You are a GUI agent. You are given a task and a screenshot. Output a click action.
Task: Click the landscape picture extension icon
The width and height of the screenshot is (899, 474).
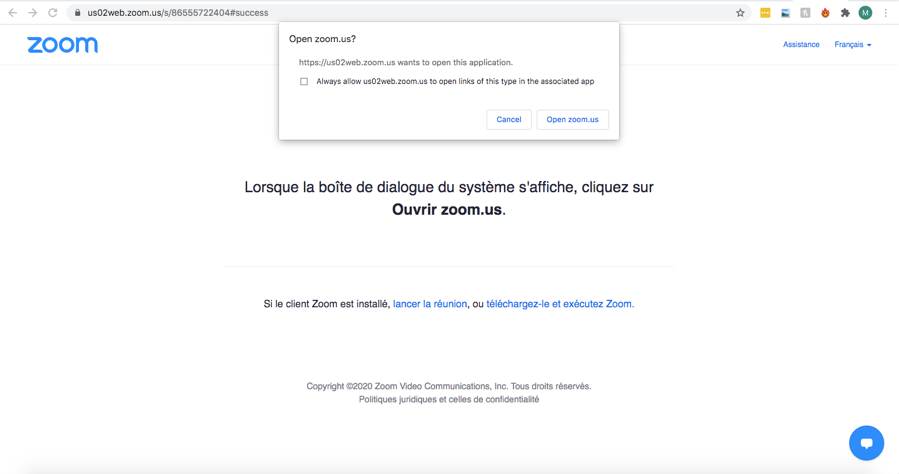tap(785, 13)
